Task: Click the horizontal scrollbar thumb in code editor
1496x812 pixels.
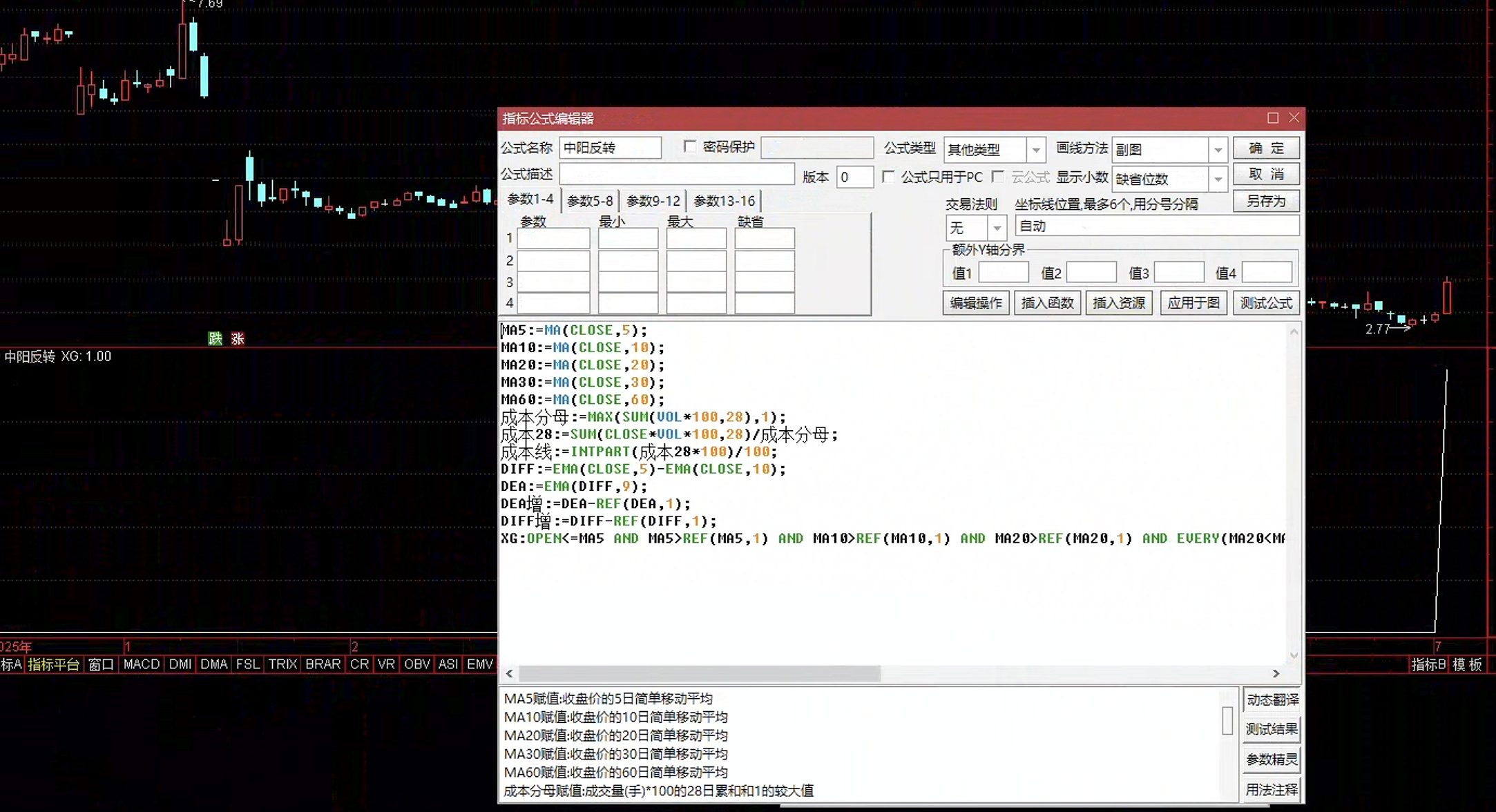Action: [x=700, y=673]
